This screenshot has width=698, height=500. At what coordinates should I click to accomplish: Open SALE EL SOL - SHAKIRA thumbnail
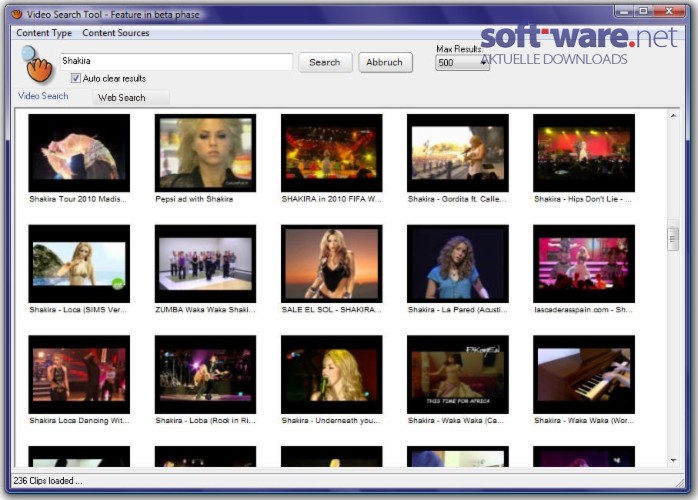point(332,264)
